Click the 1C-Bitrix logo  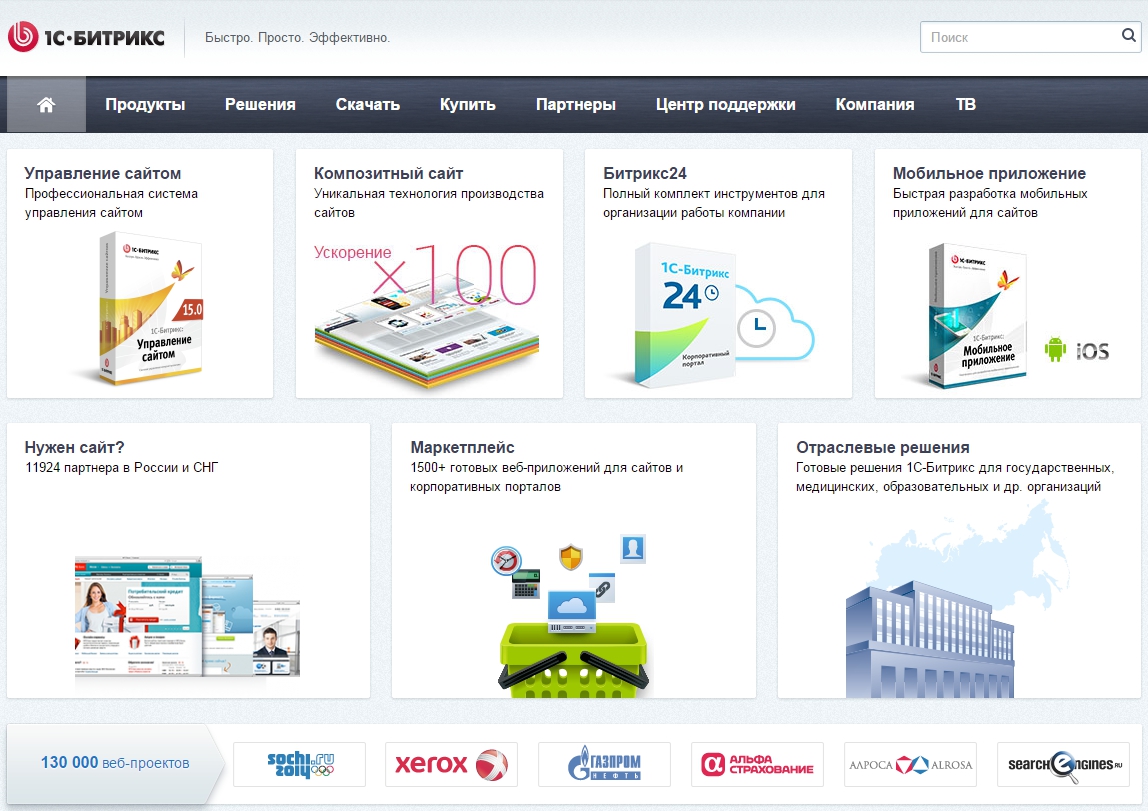[86, 38]
